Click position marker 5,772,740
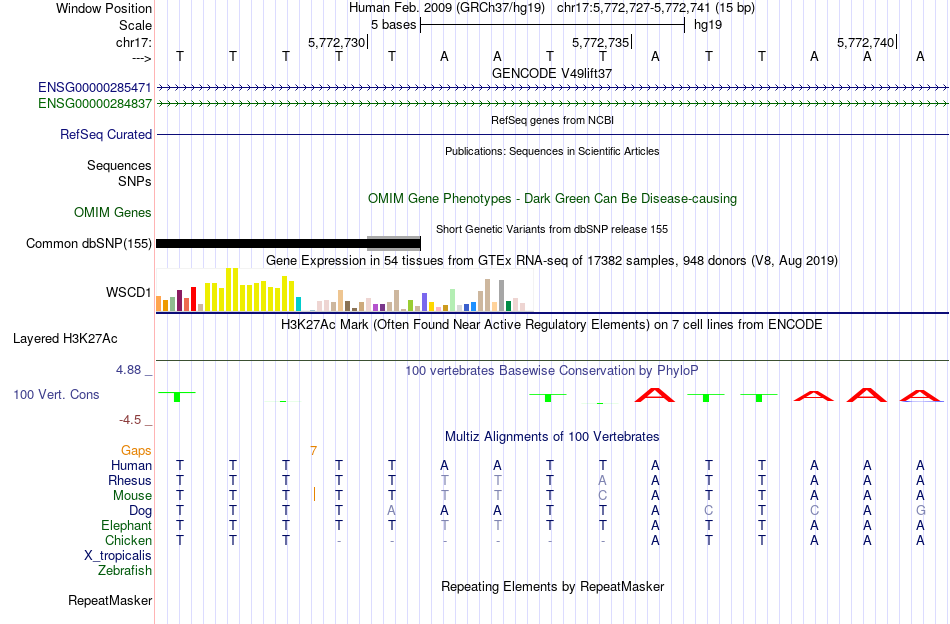 tap(865, 42)
